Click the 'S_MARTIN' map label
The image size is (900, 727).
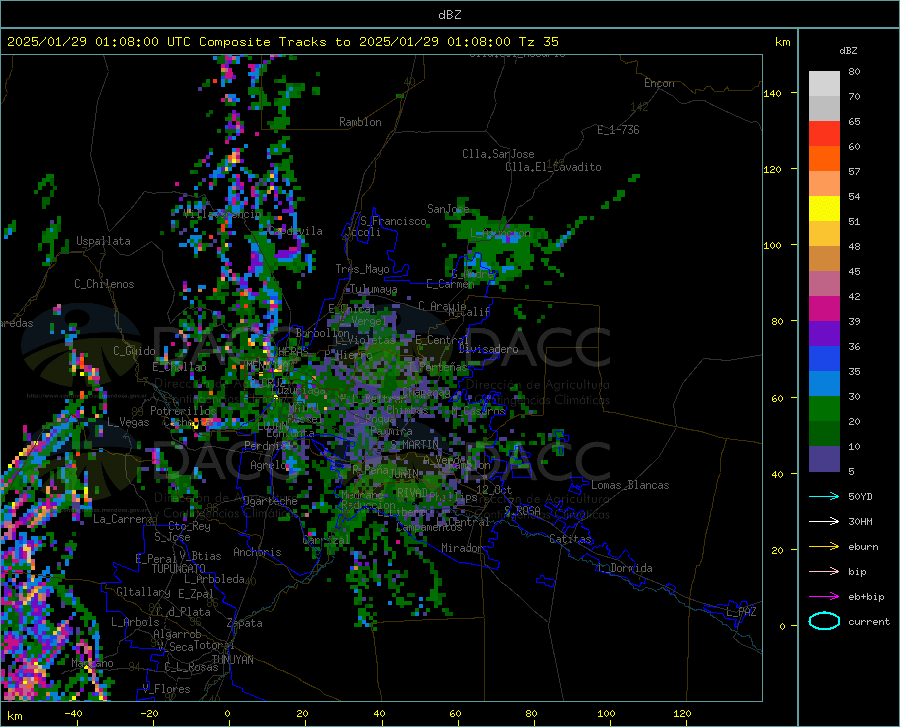pos(414,445)
